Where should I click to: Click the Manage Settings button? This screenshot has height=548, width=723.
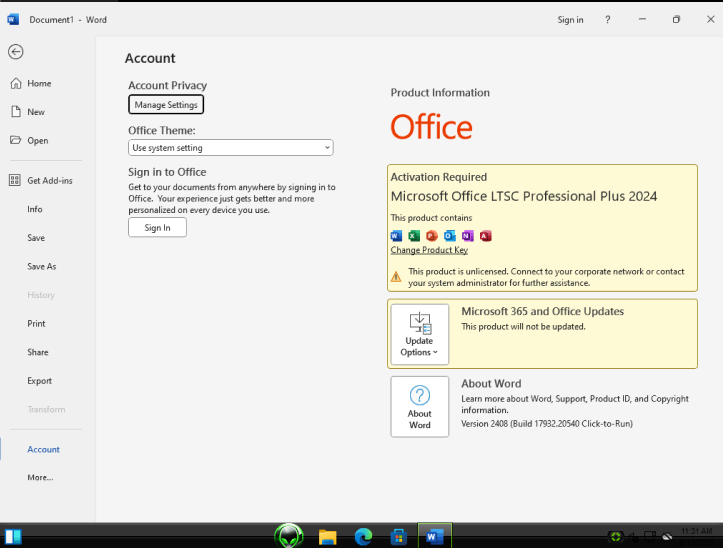point(166,105)
